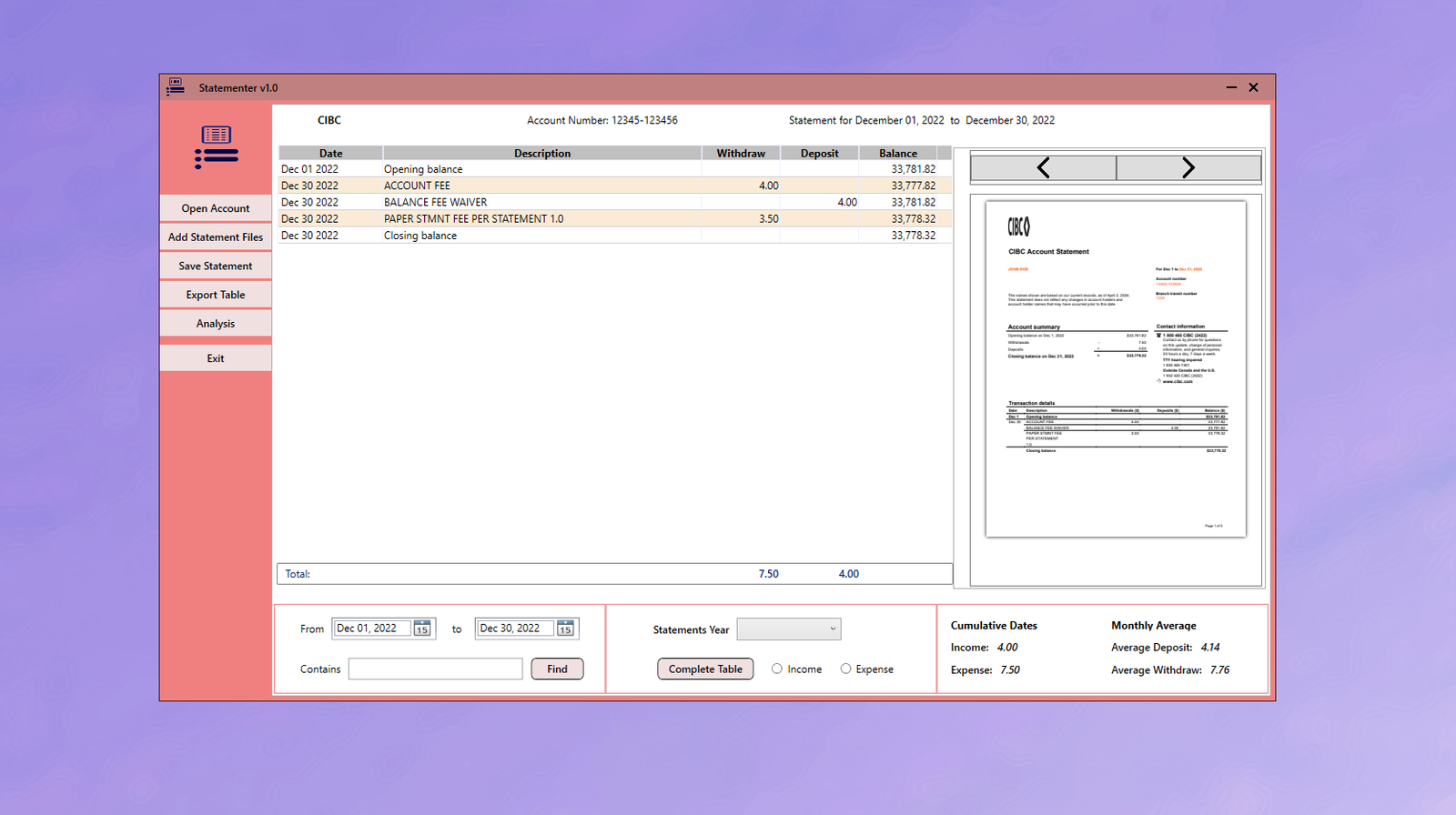Select the Closing balance row

pyautogui.click(x=615, y=236)
